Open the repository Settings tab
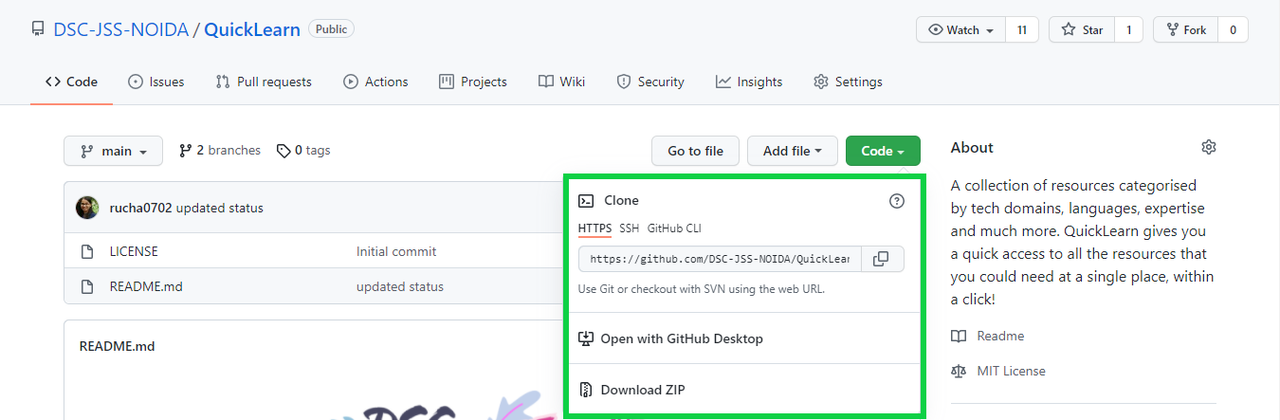The width and height of the screenshot is (1280, 420). 848,82
